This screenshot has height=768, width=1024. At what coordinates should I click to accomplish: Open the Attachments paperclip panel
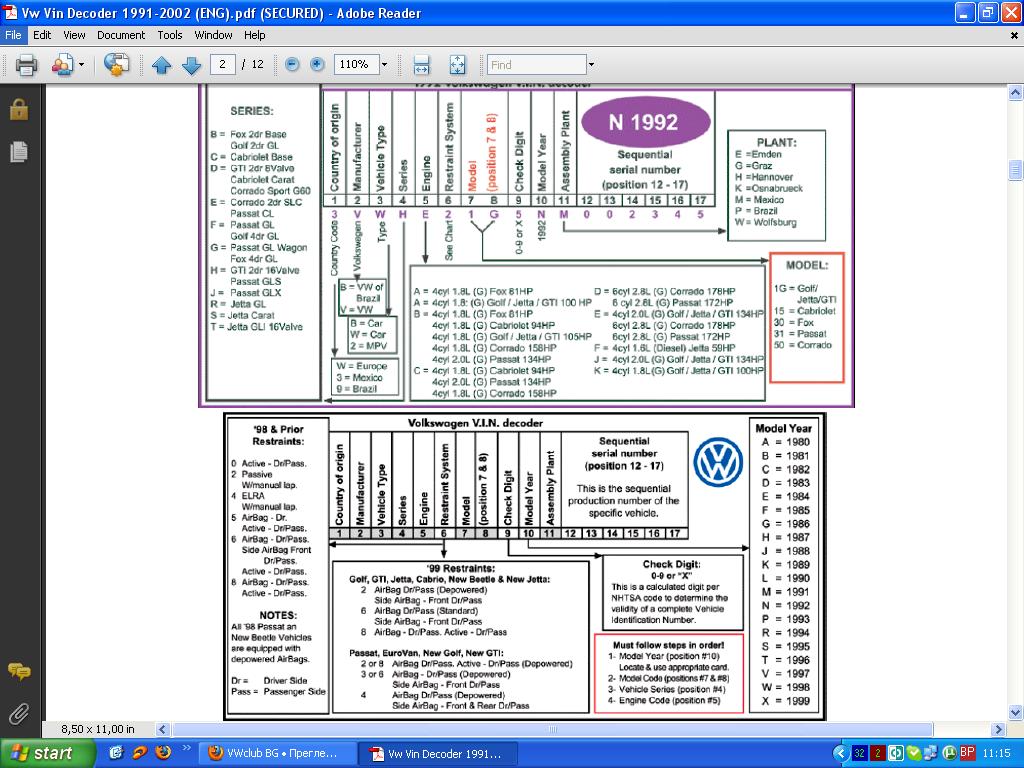[18, 713]
